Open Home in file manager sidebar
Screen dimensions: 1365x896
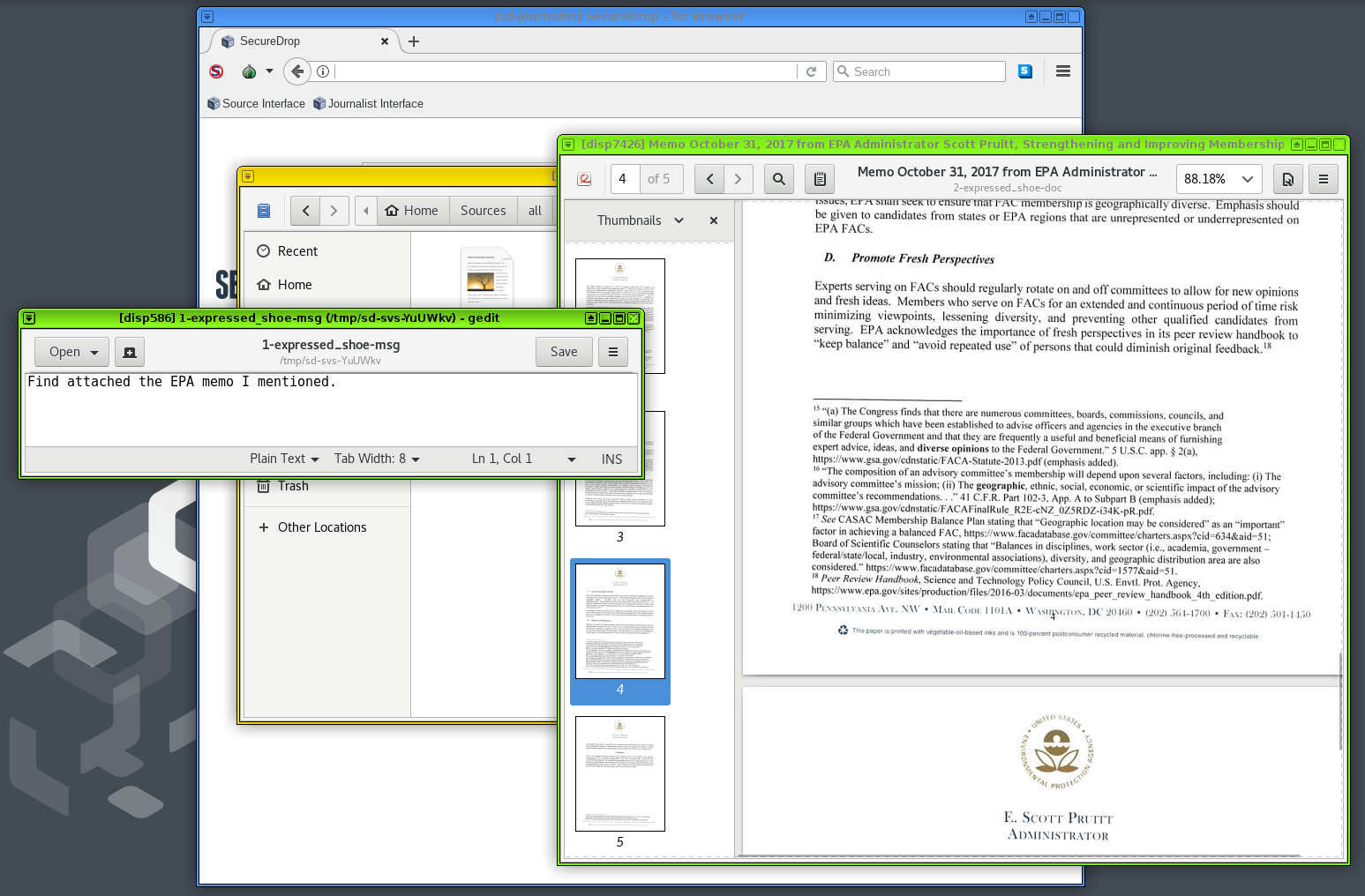(x=326, y=285)
